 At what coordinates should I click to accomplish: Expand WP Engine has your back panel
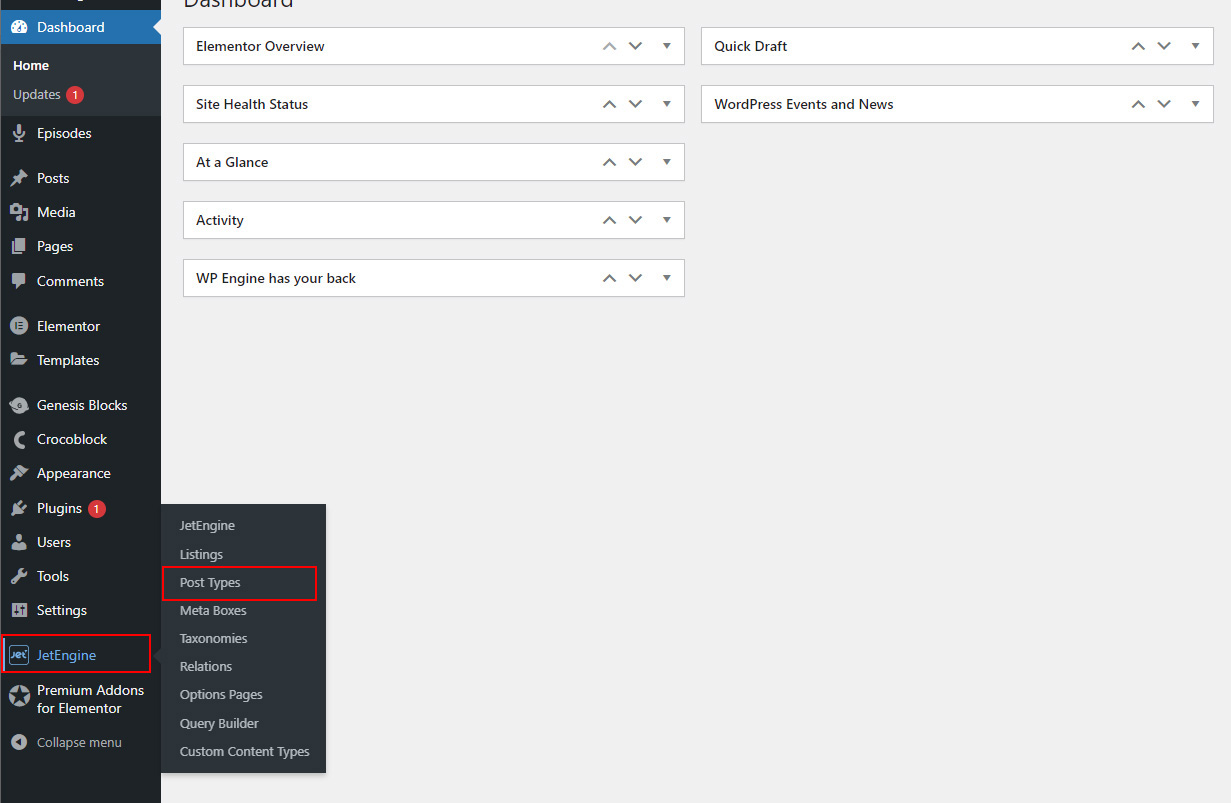tap(667, 278)
